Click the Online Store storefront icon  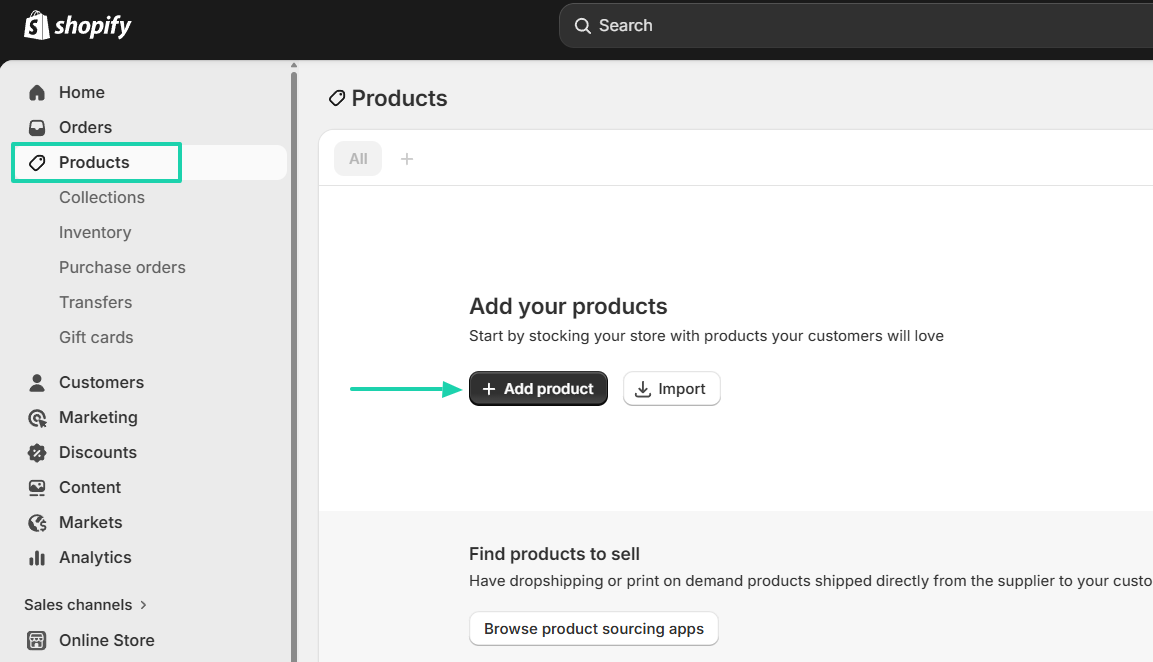pos(37,641)
